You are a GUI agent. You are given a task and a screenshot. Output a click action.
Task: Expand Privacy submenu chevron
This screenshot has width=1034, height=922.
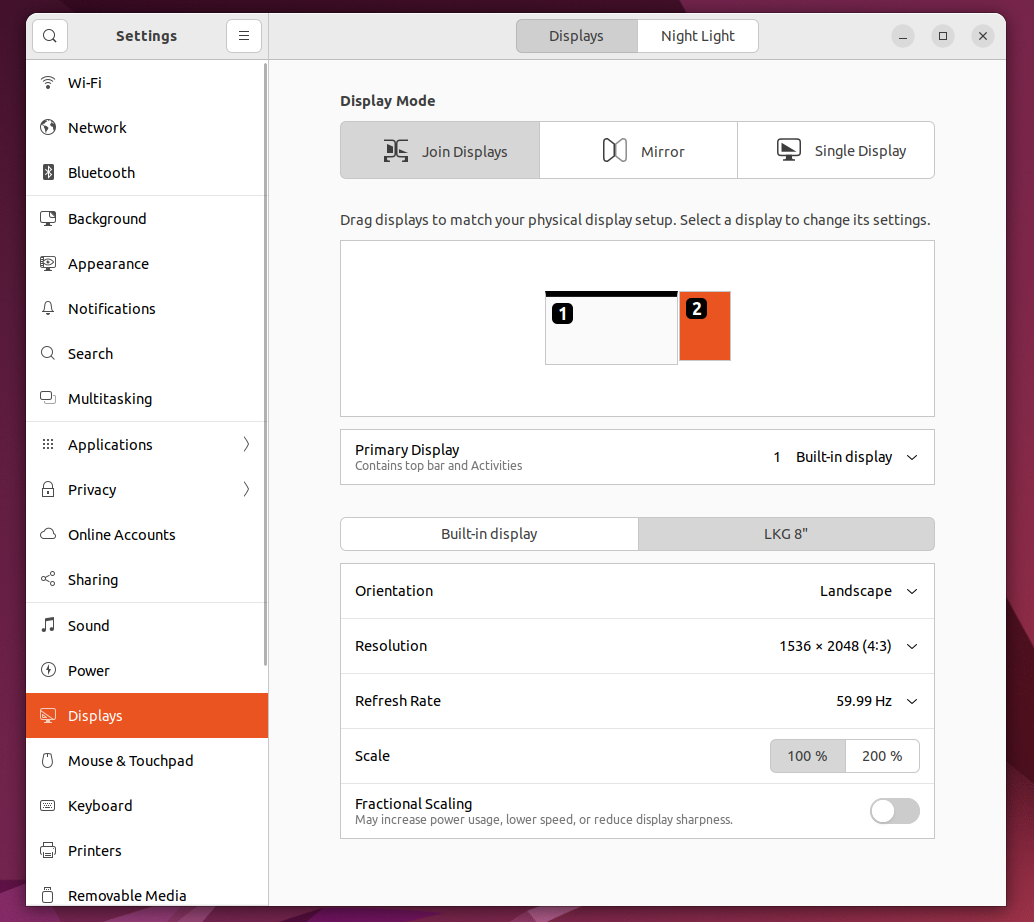point(246,489)
